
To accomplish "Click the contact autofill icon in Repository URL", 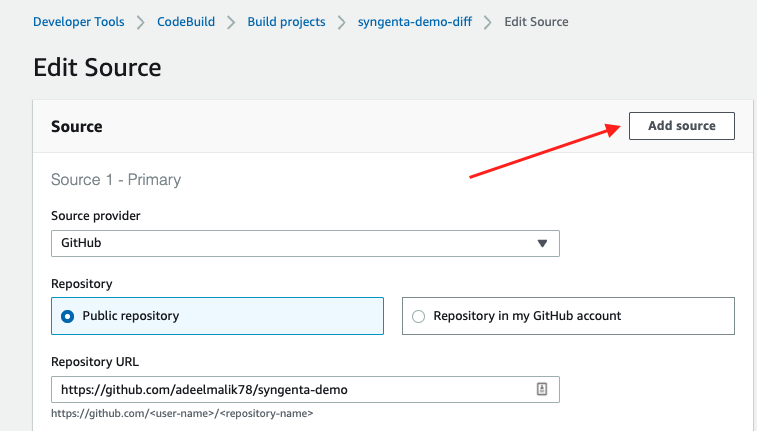I will point(541,389).
